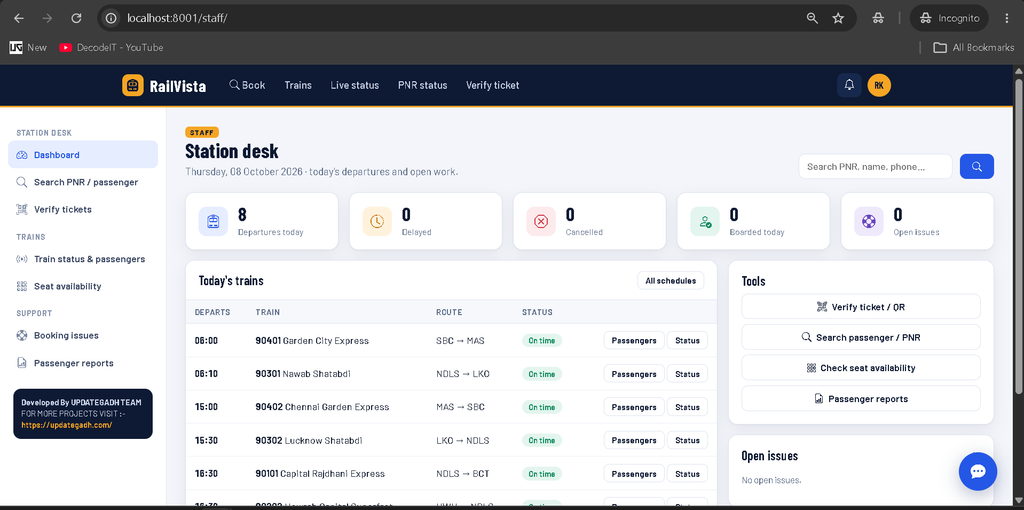Click Passenger reports tool button
Image resolution: width=1024 pixels, height=510 pixels.
(861, 398)
